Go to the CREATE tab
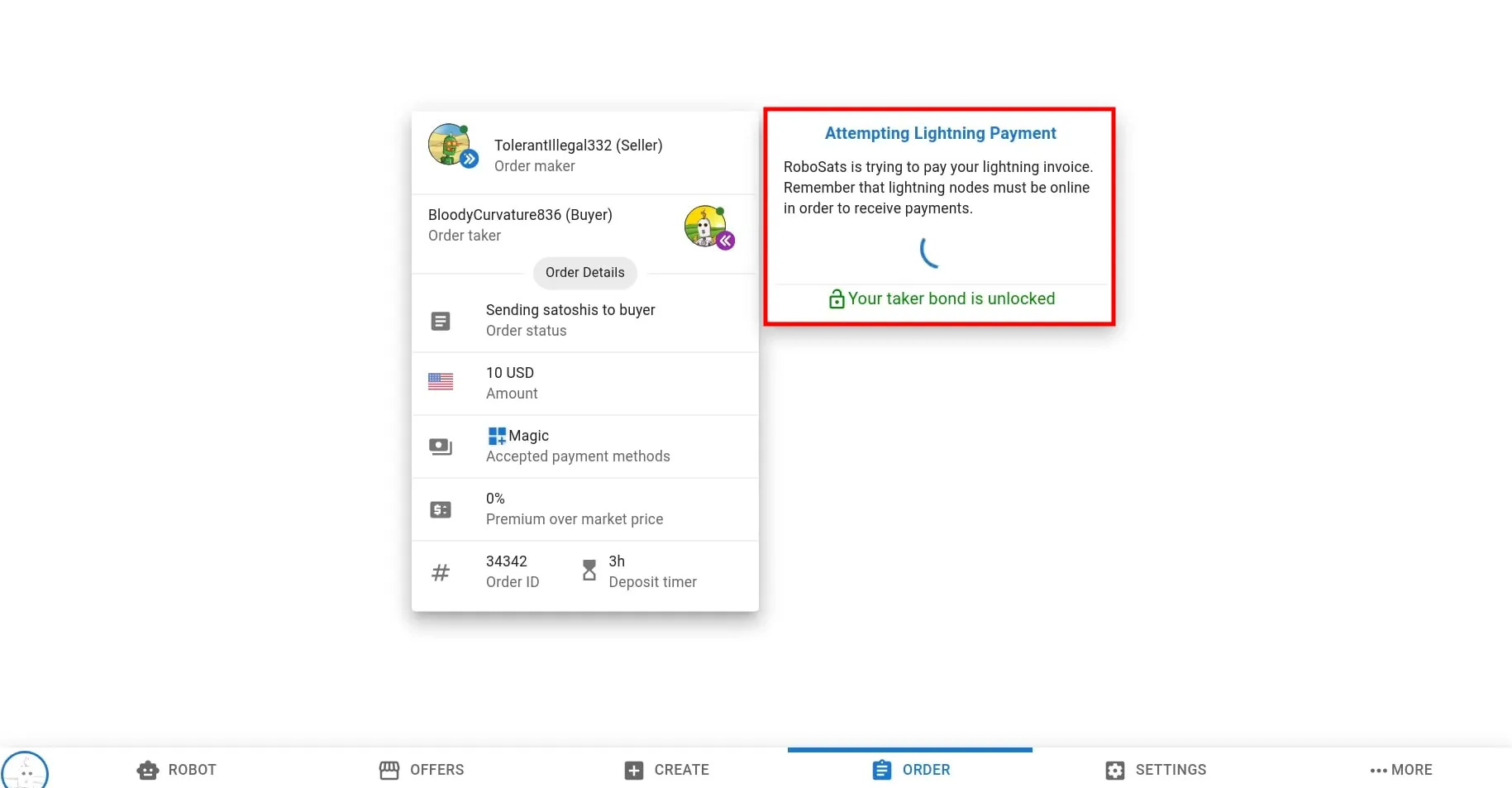Viewport: 1512px width, 788px height. pyautogui.click(x=665, y=770)
